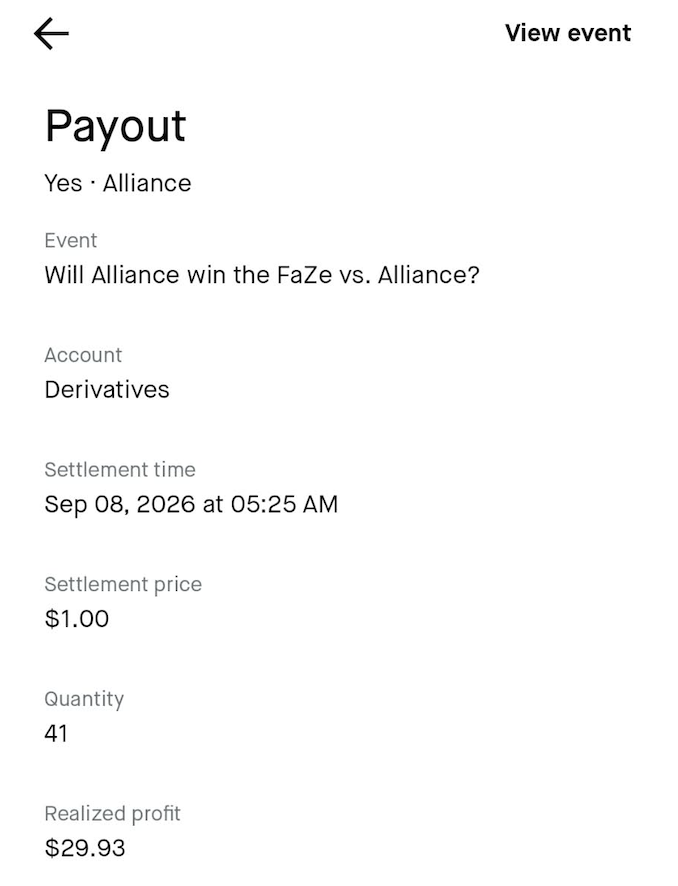The height and width of the screenshot is (886, 678).
Task: Click the word Alliance in the subtitle
Action: [x=147, y=184]
